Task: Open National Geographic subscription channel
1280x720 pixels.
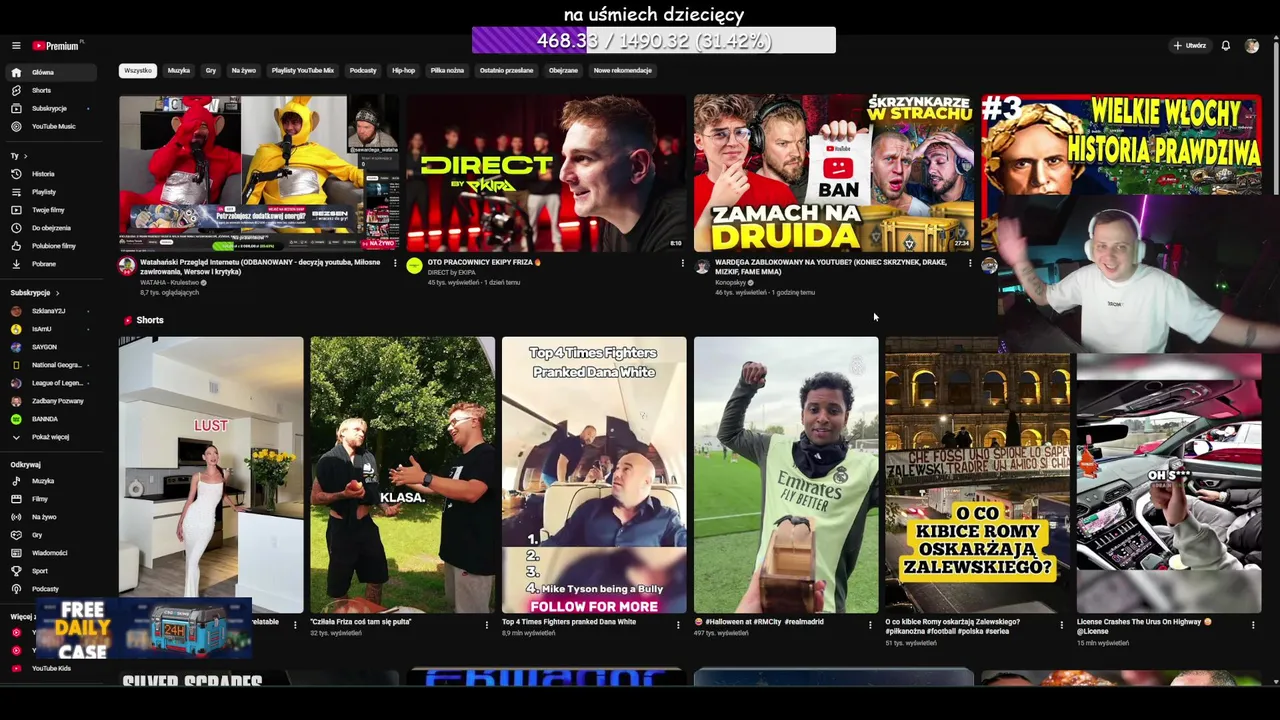Action: point(50,365)
